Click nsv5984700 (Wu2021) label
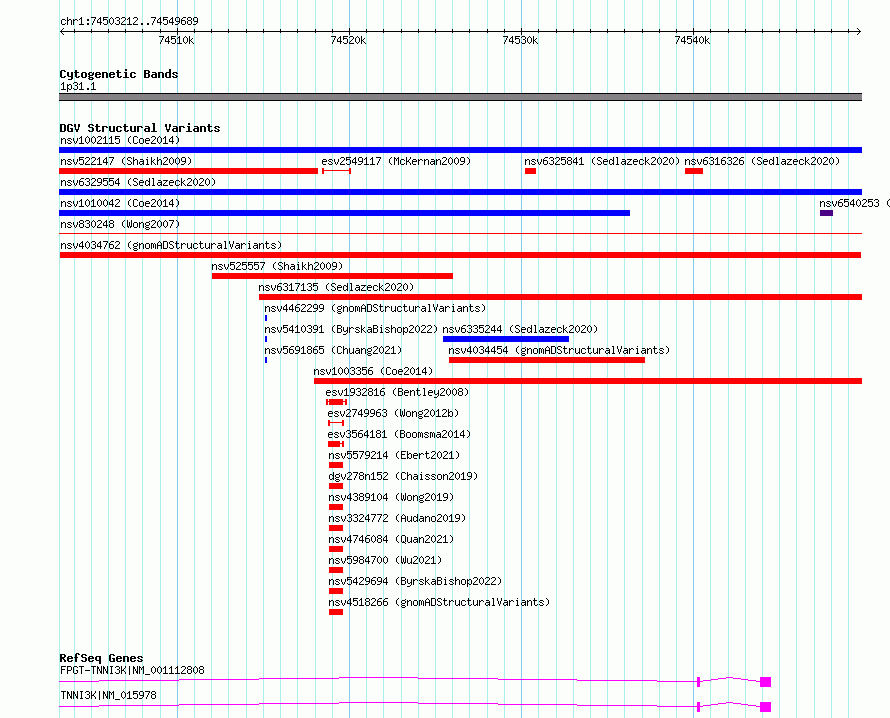The image size is (890, 718). pos(385,560)
